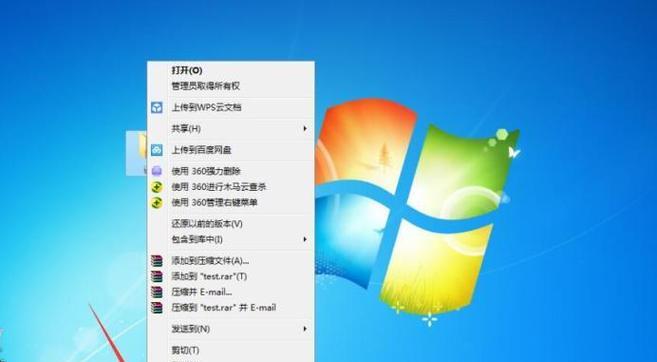
Task: Expand the 发送到(N) submenu arrow
Action: pyautogui.click(x=305, y=329)
